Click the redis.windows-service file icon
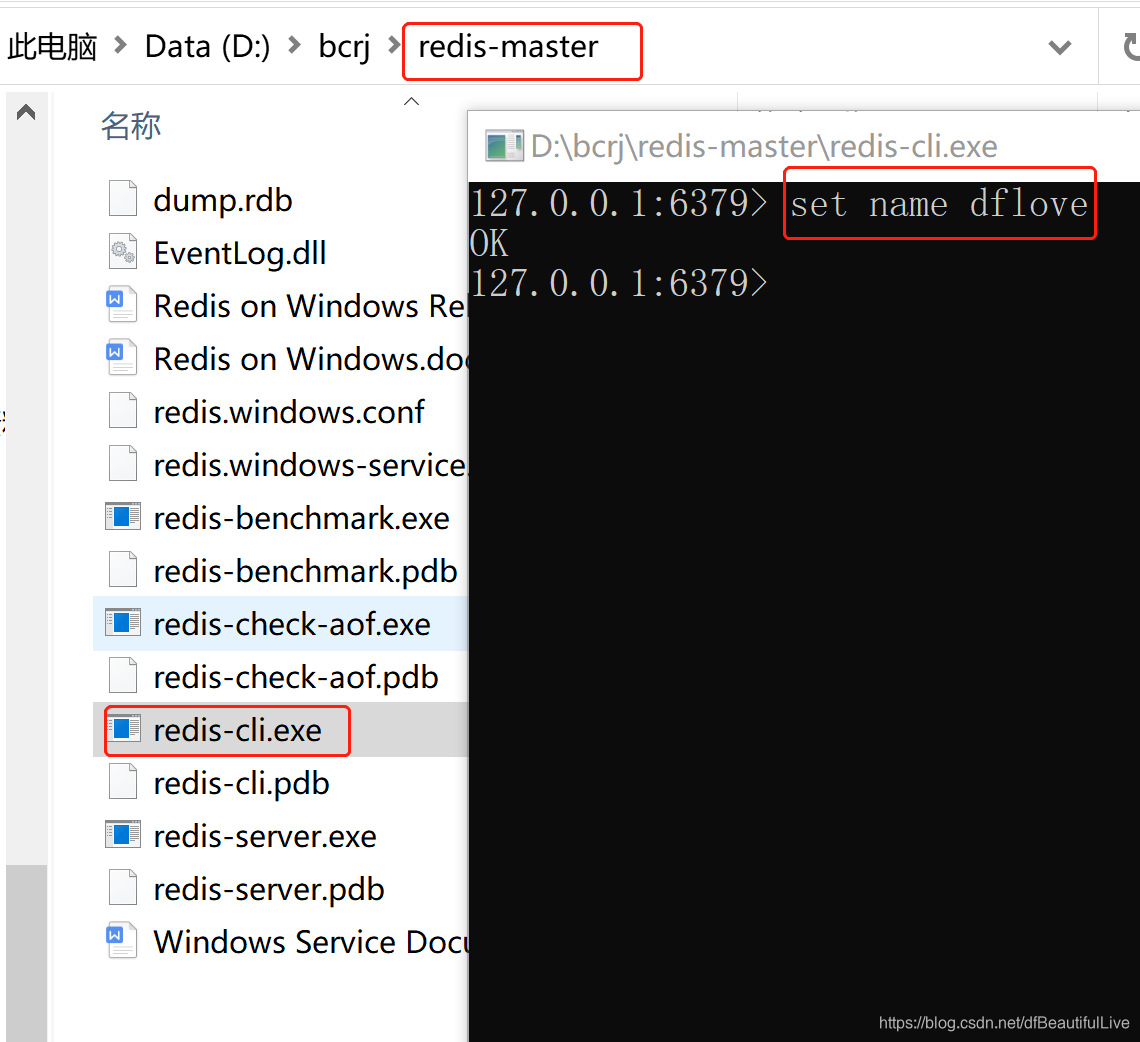The image size is (1140, 1042). pos(123,463)
